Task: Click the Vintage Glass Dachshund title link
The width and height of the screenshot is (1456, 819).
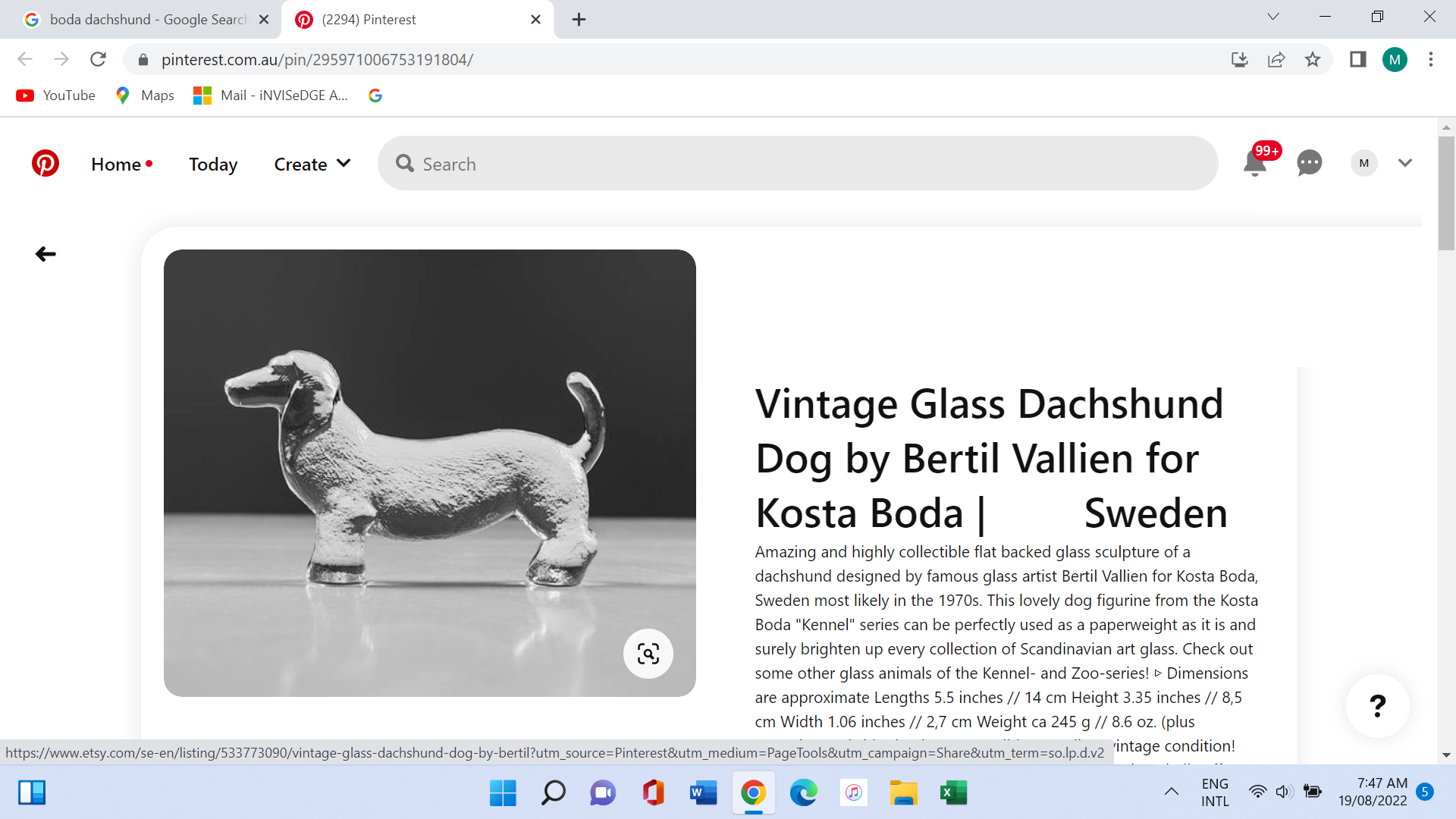Action: pyautogui.click(x=990, y=458)
